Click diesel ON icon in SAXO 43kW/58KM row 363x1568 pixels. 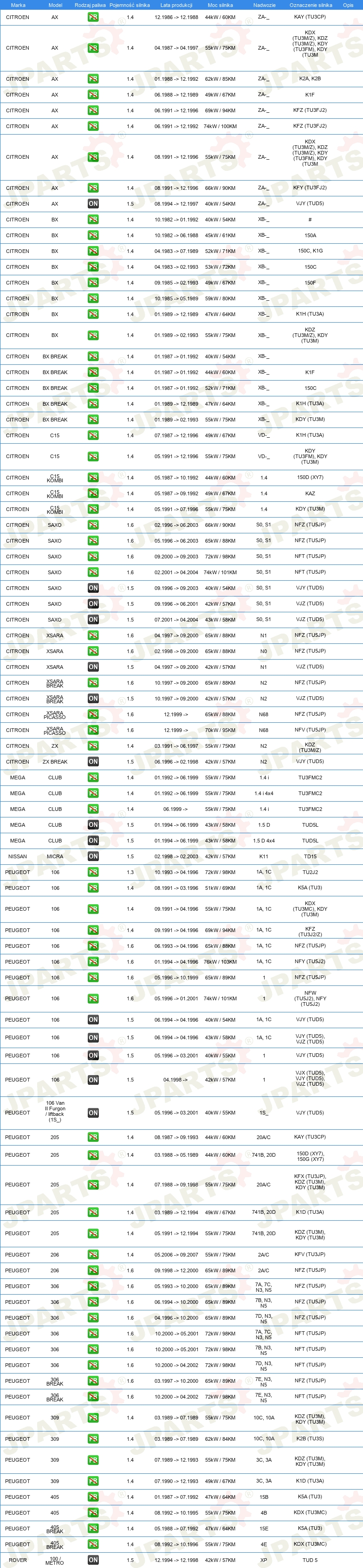click(x=93, y=620)
